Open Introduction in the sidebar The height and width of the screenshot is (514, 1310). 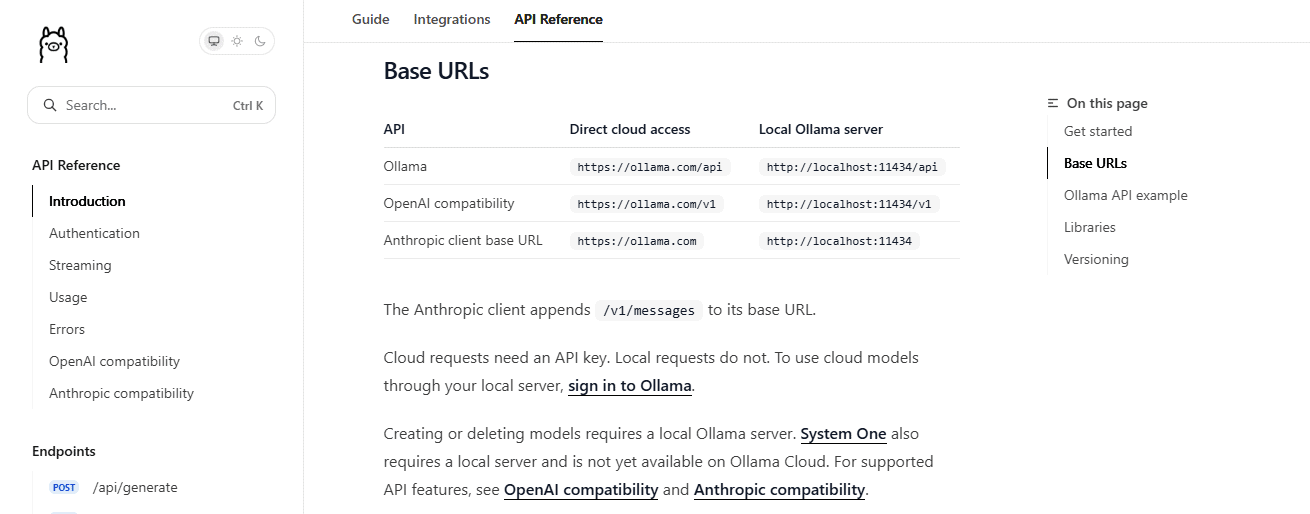[87, 201]
